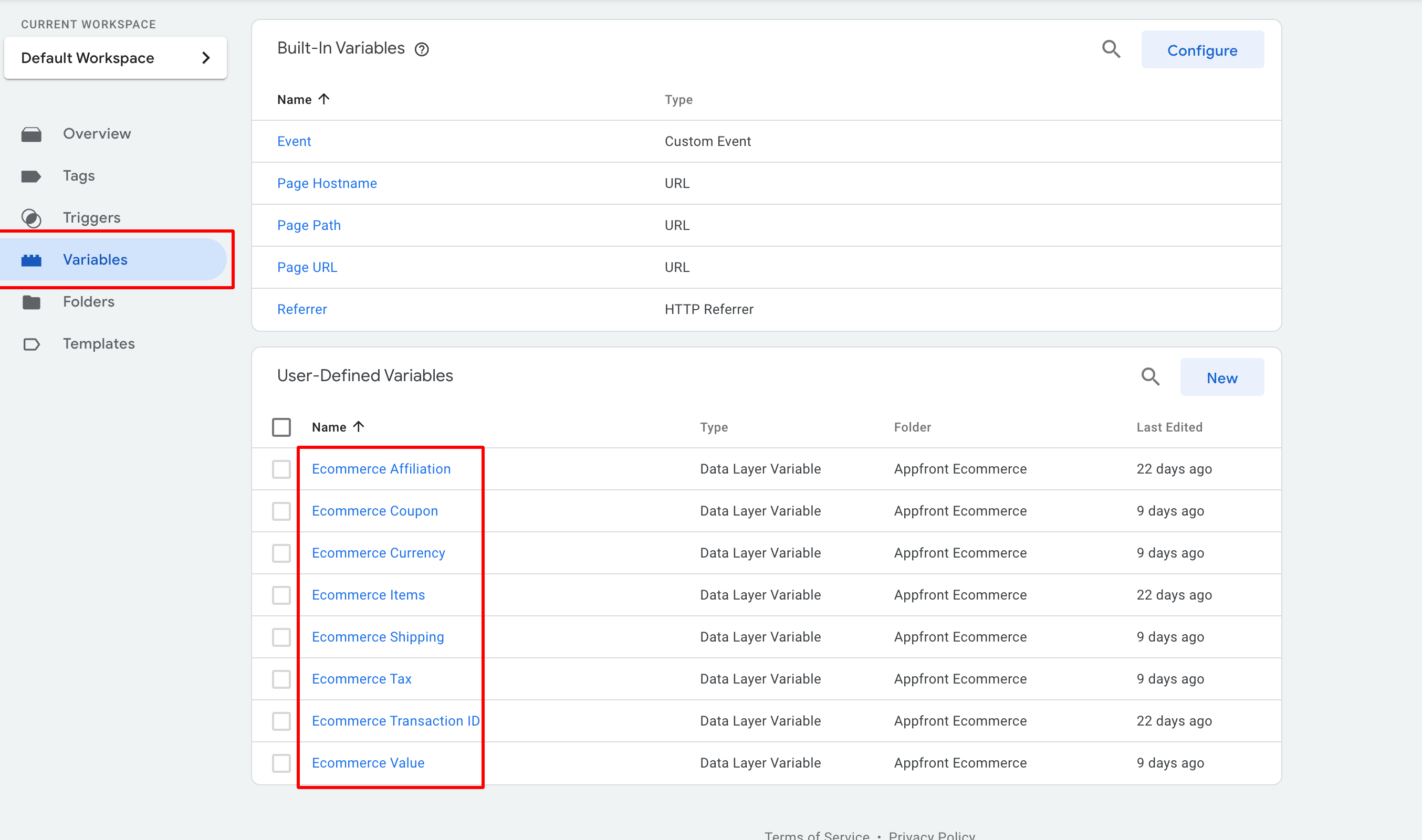Click the Variables blocks icon

31,260
